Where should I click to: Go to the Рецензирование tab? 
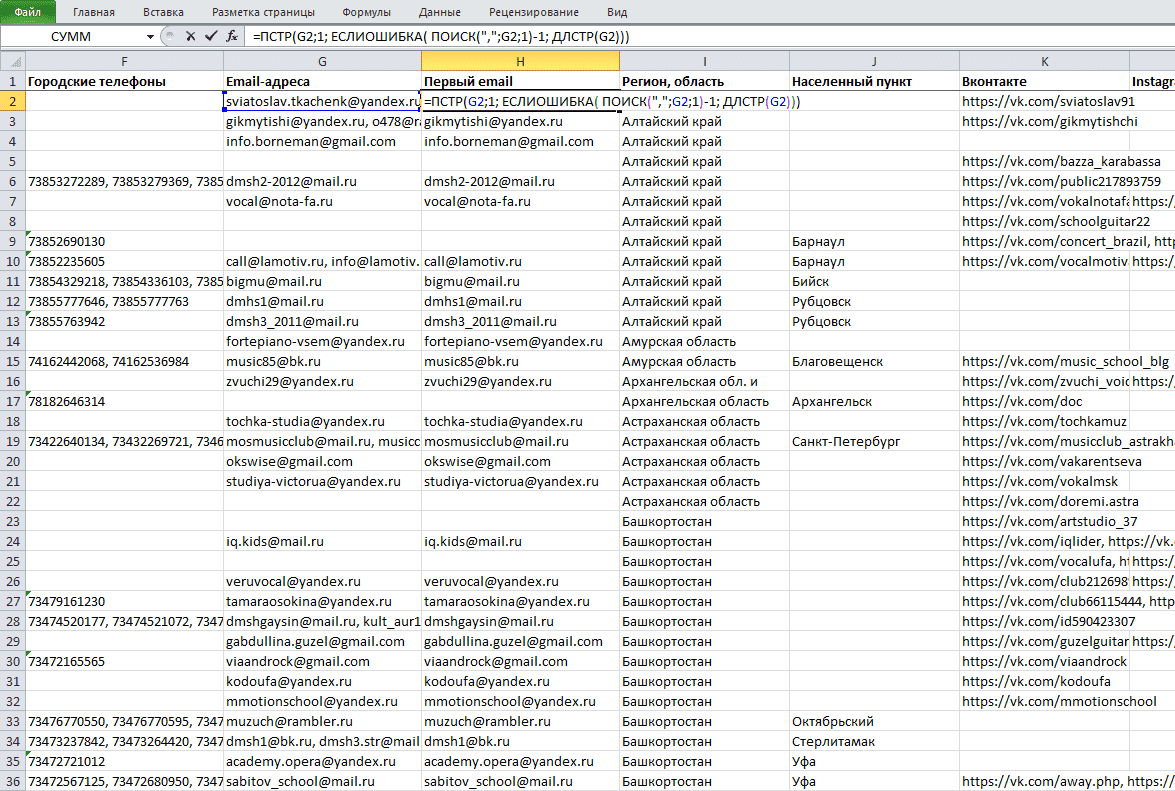pyautogui.click(x=534, y=12)
